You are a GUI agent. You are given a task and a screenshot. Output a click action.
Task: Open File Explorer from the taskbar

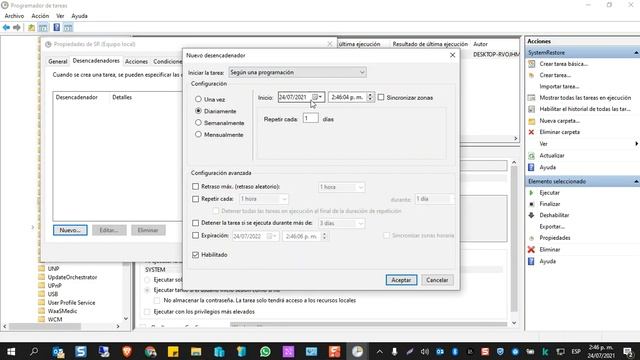click(x=196, y=351)
